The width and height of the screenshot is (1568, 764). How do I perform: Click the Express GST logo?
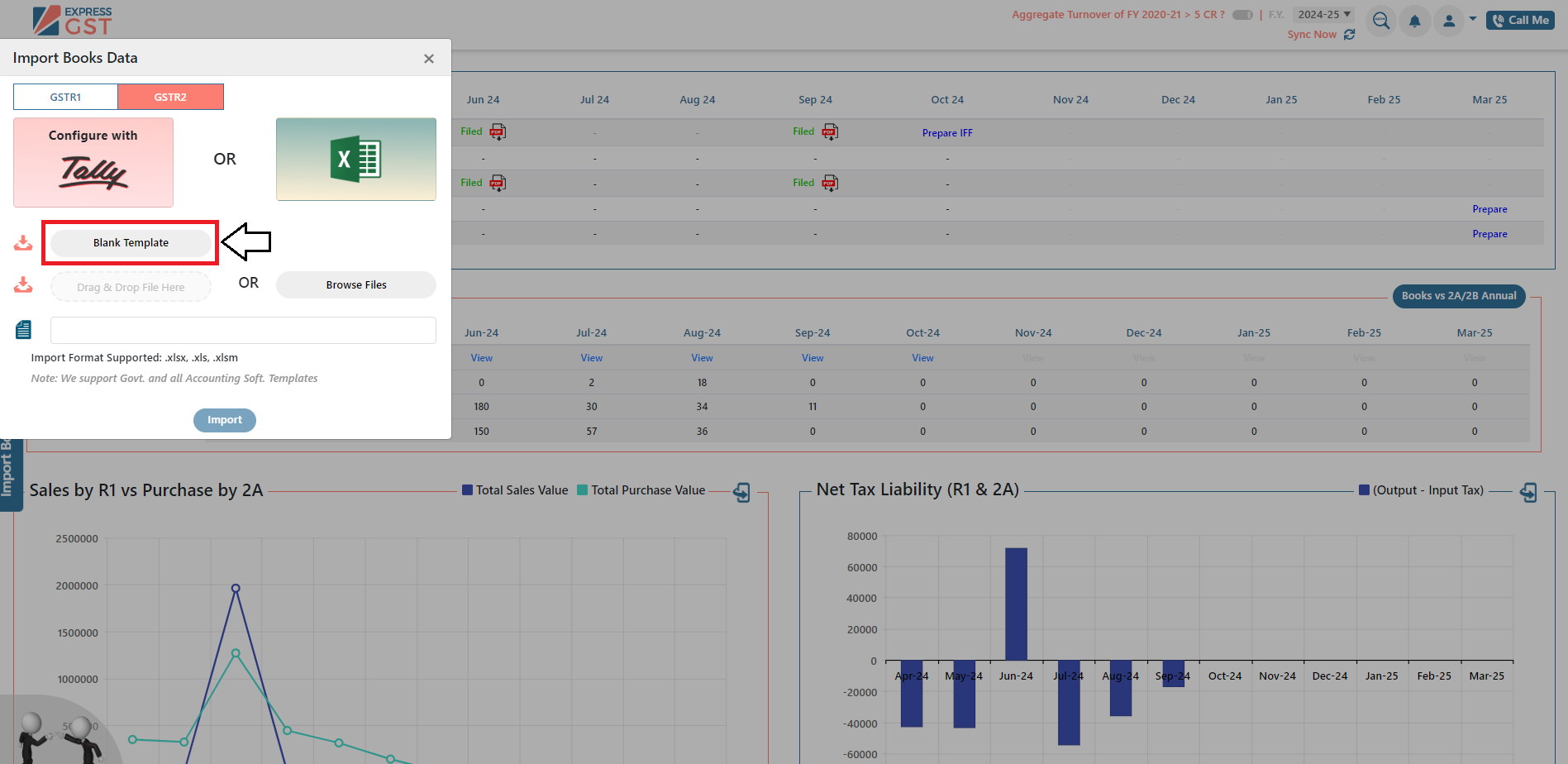[x=72, y=20]
